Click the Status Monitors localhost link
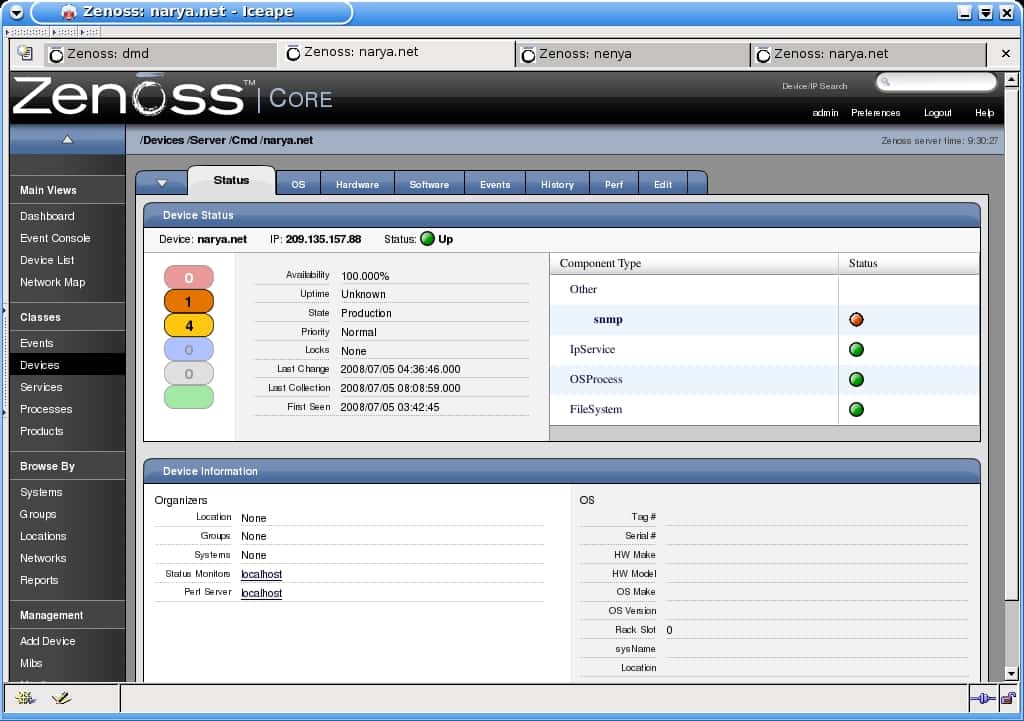Screen dimensions: 1024x721 (261, 574)
